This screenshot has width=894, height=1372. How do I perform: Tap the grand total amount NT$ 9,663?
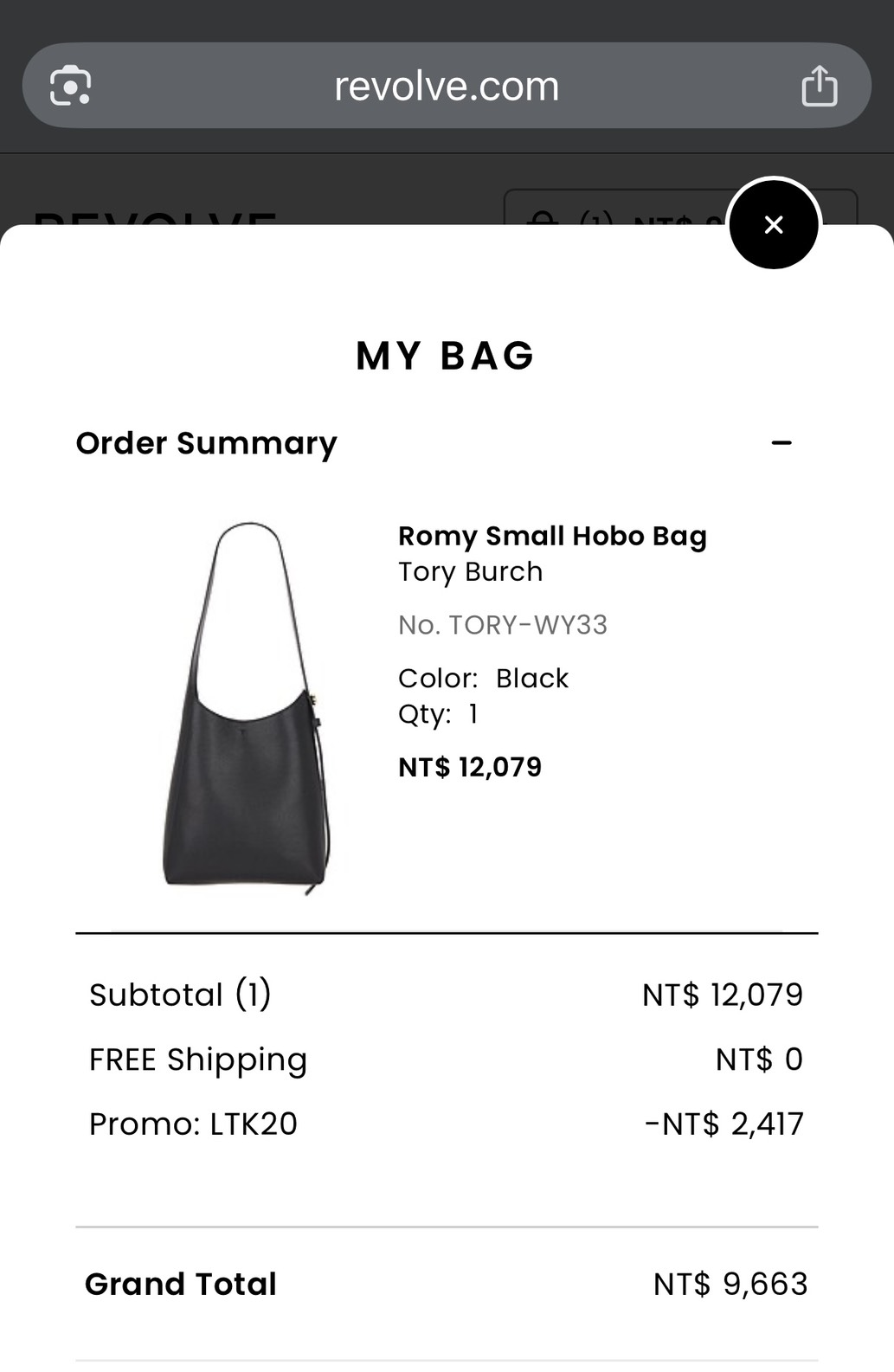tap(730, 1284)
